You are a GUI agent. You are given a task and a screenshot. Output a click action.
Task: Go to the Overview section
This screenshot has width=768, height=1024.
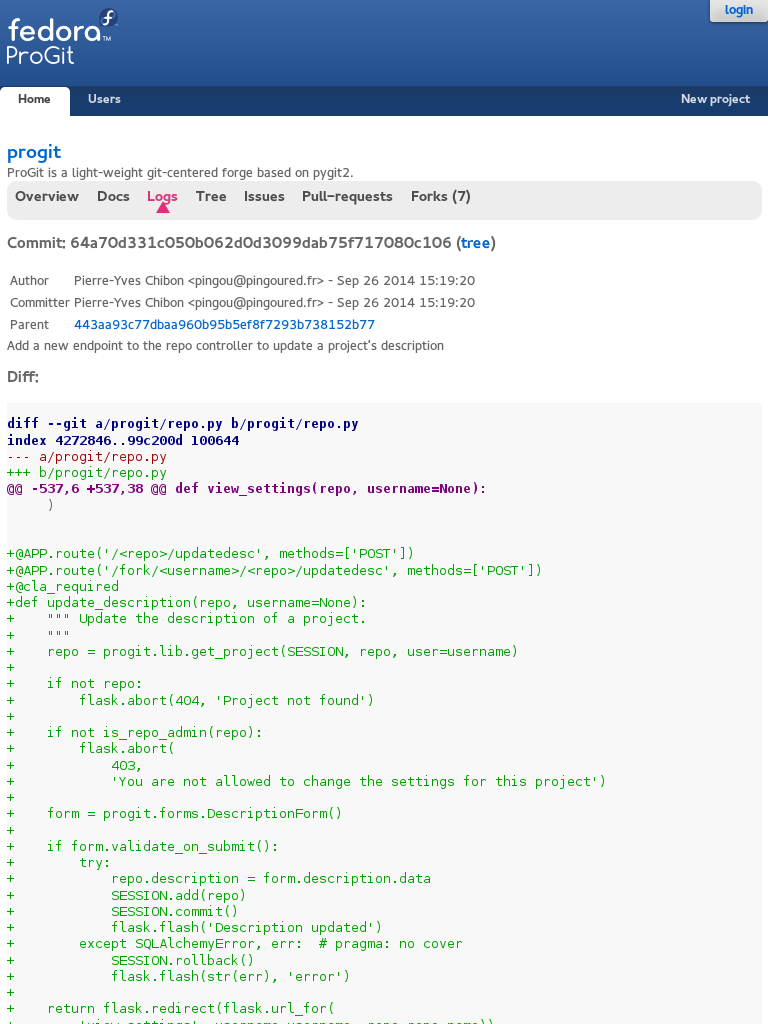point(47,197)
